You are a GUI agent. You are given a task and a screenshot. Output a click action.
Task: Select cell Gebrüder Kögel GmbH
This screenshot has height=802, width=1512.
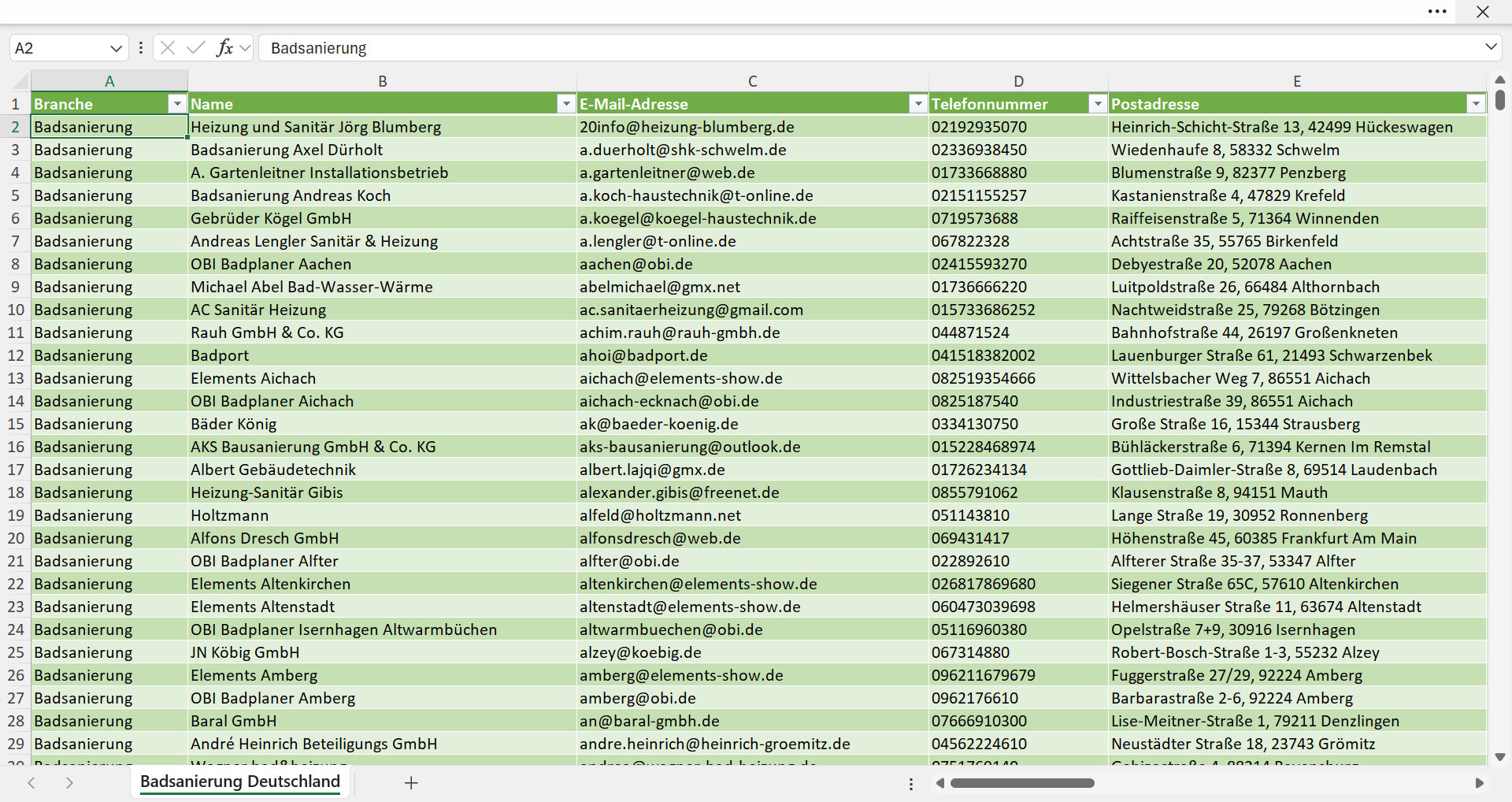point(383,218)
